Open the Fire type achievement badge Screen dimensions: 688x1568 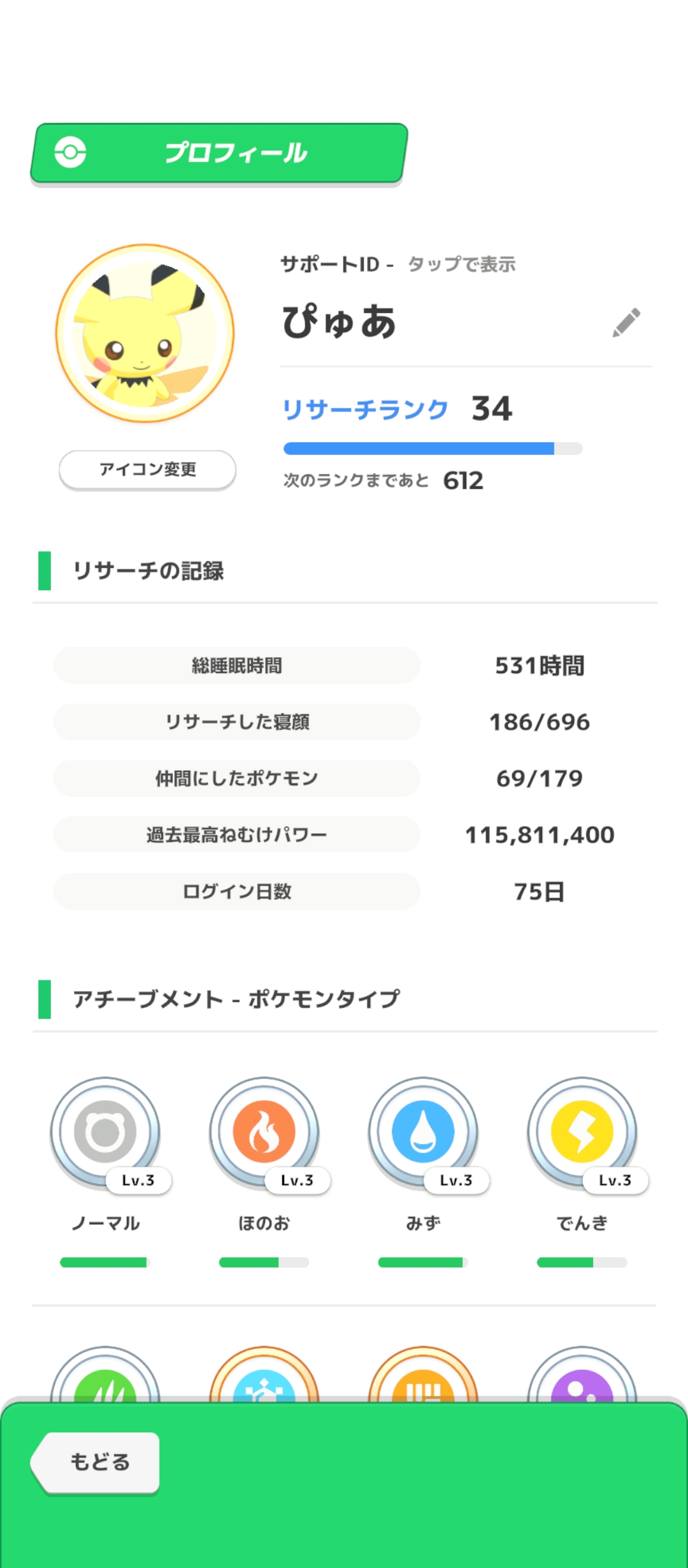[x=264, y=1132]
